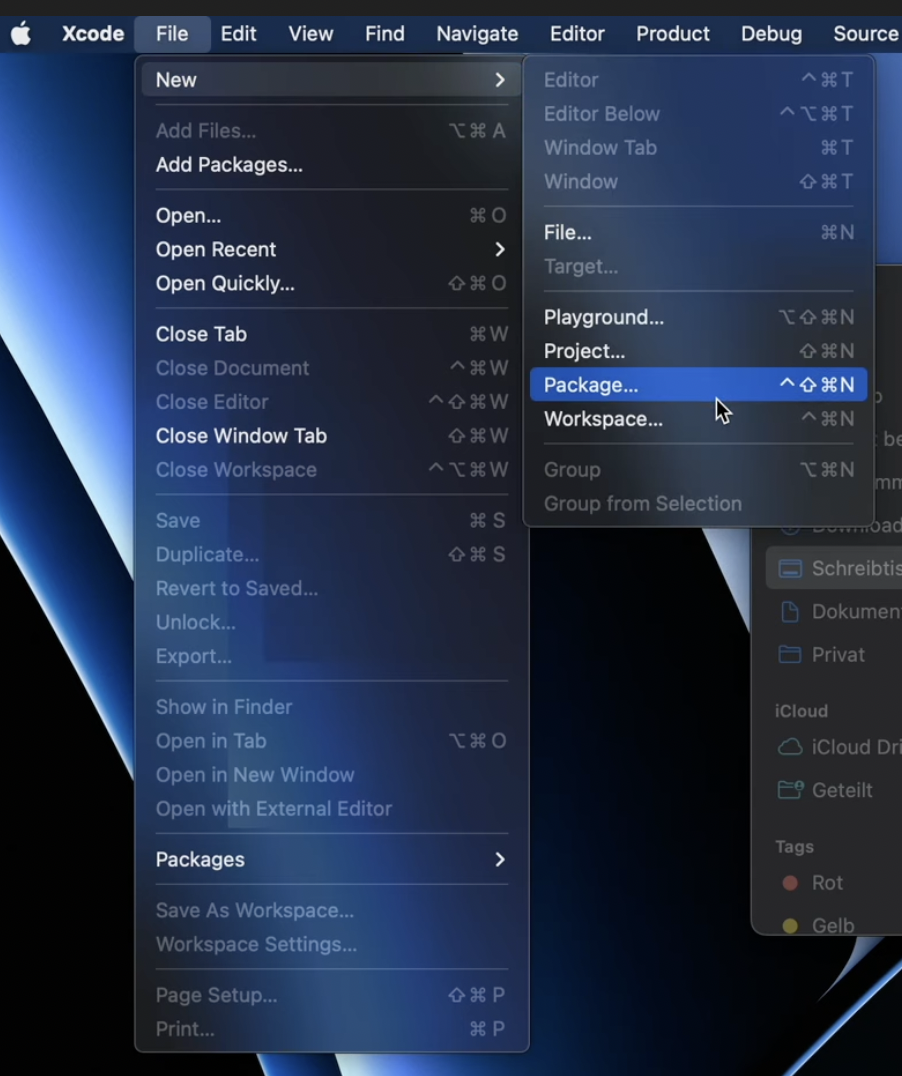
Task: Choose New Workspace… in submenu
Action: pos(698,419)
